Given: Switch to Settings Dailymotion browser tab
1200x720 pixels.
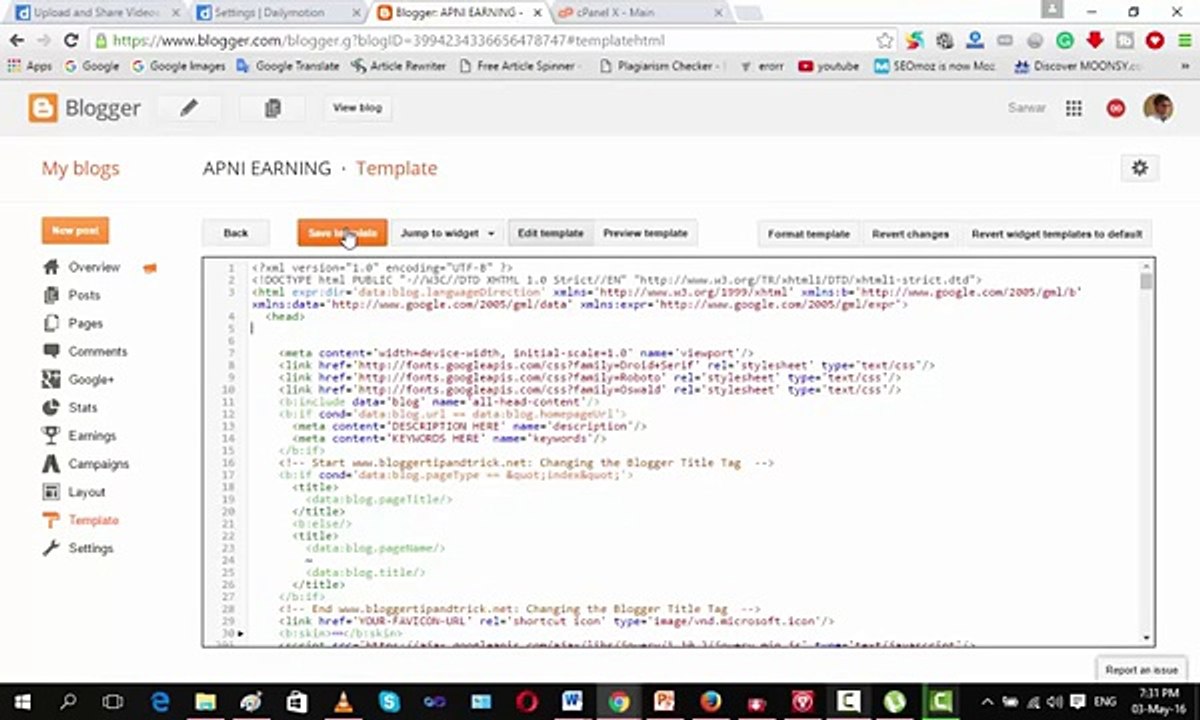Looking at the screenshot, I should (277, 13).
